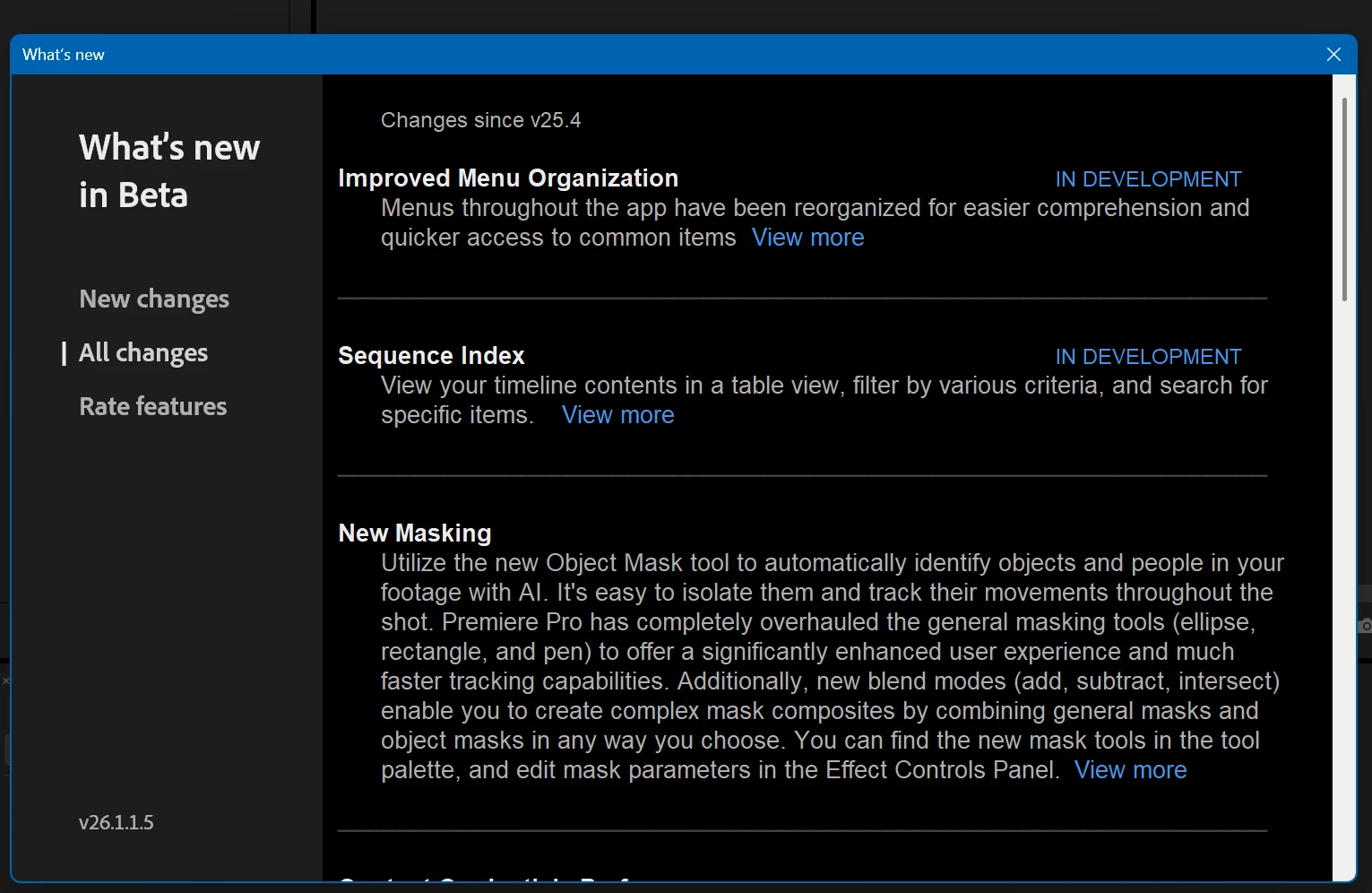Image resolution: width=1372 pixels, height=893 pixels.
Task: Click the New Masking heading
Action: [415, 533]
